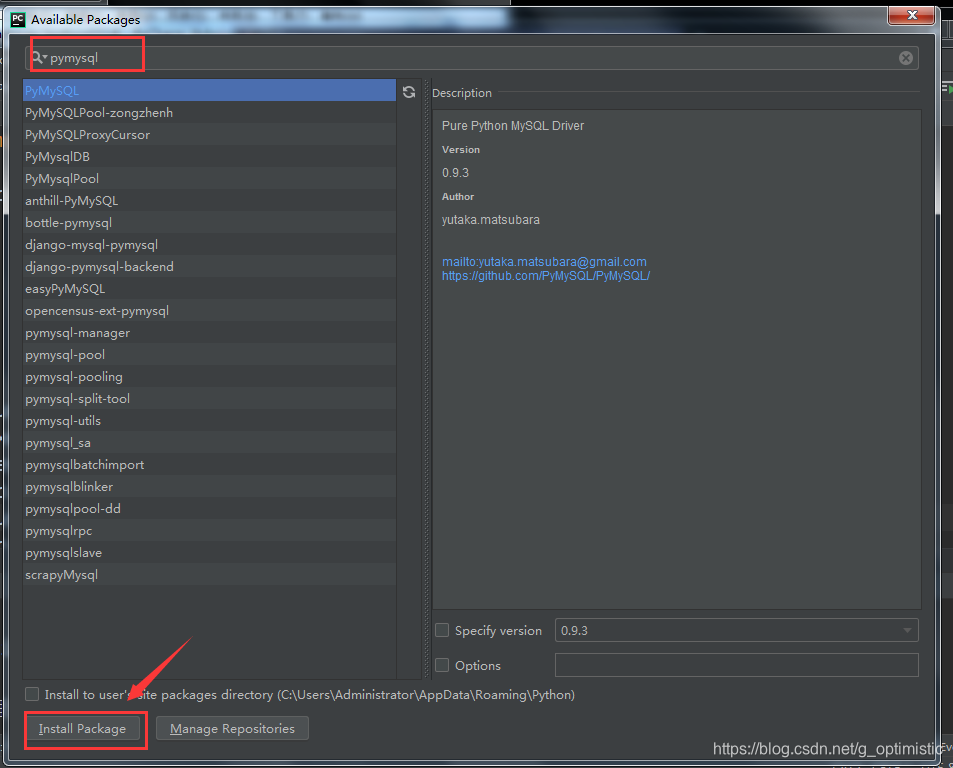Viewport: 953px width, 768px height.
Task: Select django-mysql-pymysql package
Action: [x=210, y=245]
